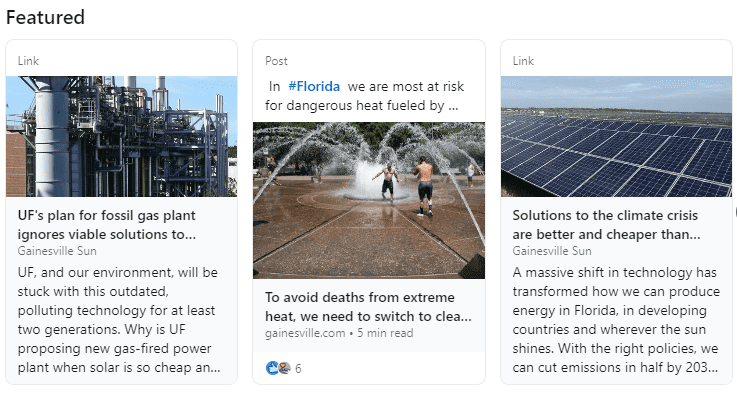This screenshot has width=737, height=396.
Task: Click the second reaction icon beside count 6
Action: 284,368
